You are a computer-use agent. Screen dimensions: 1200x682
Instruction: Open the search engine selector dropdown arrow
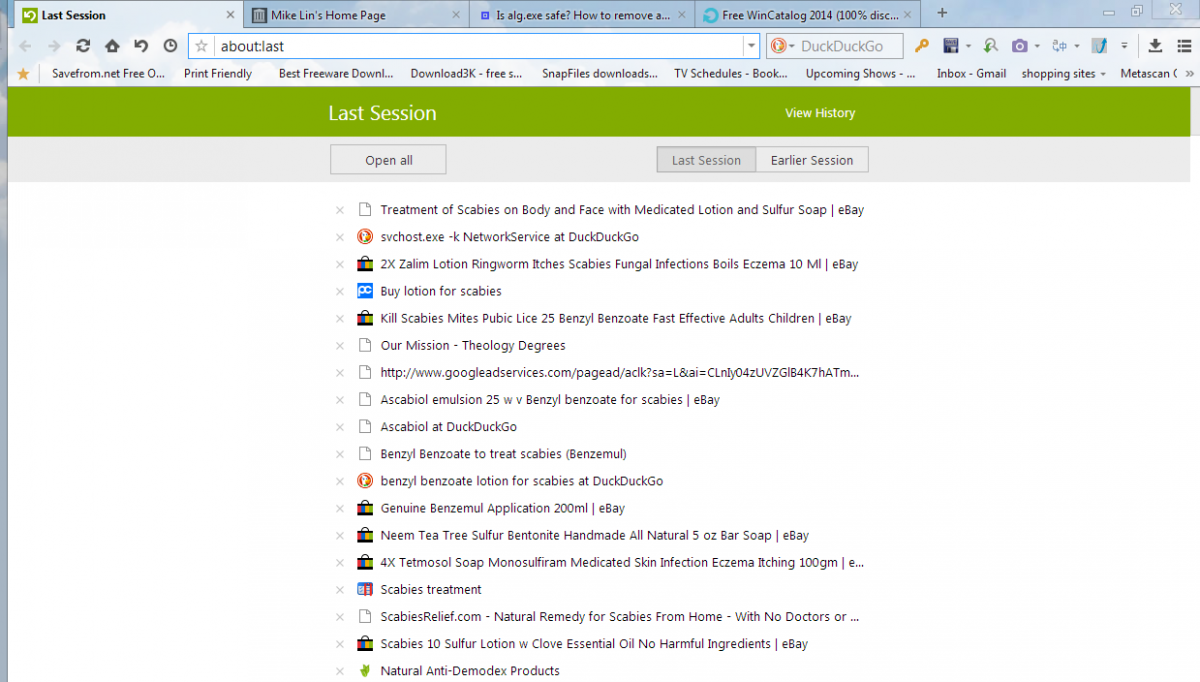point(792,46)
